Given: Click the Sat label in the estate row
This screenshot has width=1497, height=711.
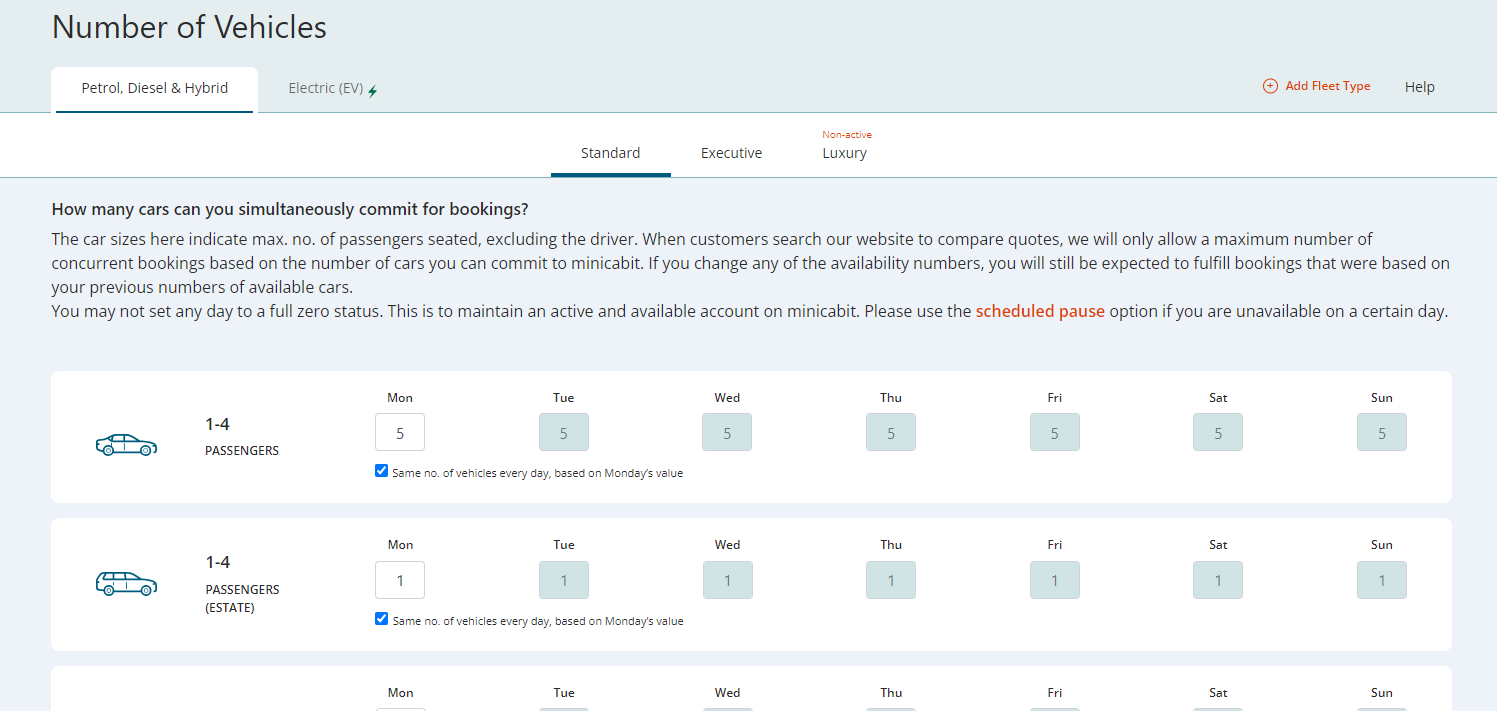Looking at the screenshot, I should coord(1218,545).
